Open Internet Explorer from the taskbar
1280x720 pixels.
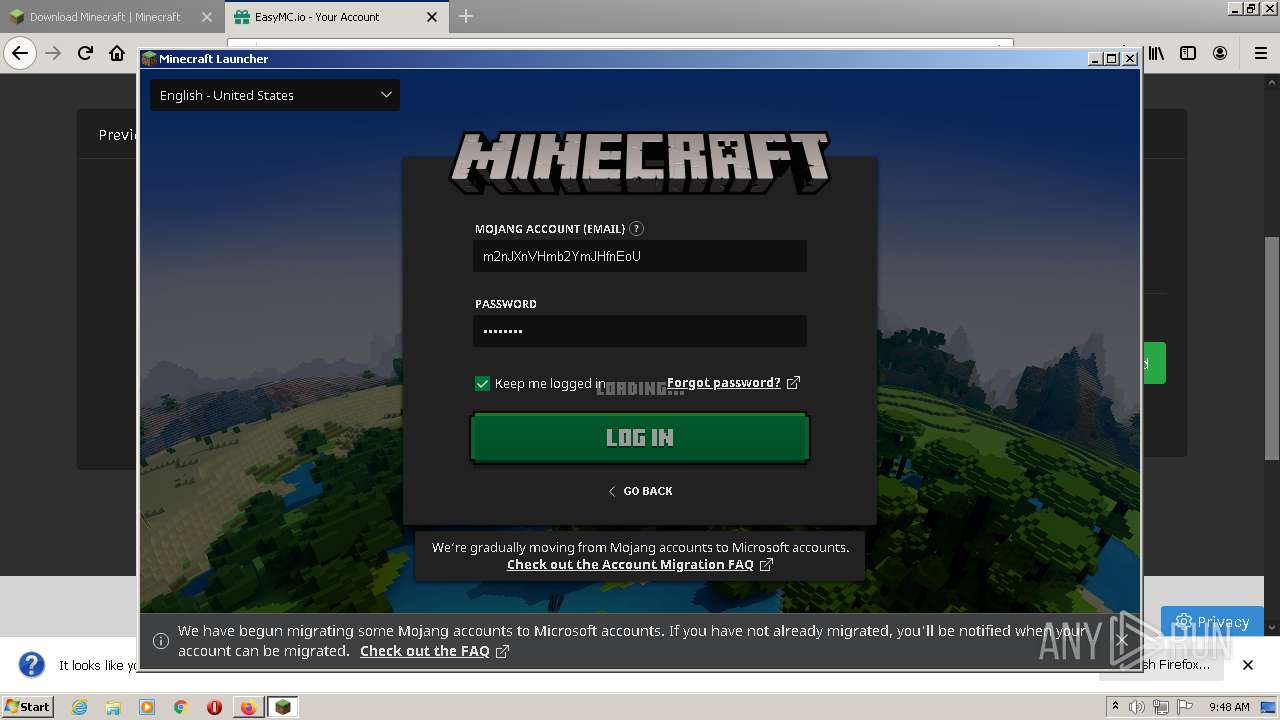(79, 707)
